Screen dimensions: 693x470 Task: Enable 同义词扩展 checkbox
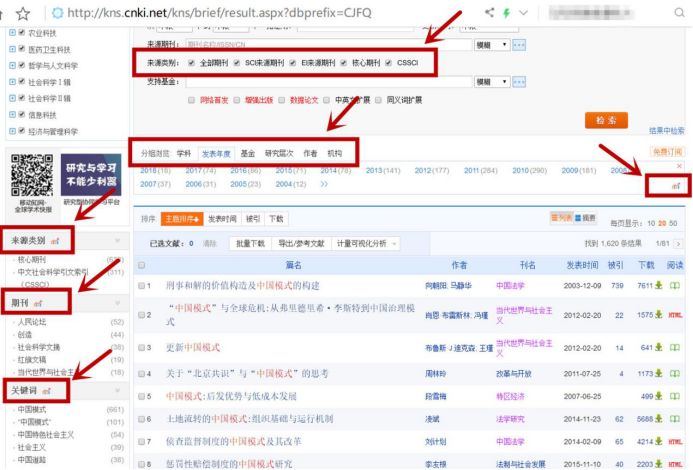click(378, 100)
